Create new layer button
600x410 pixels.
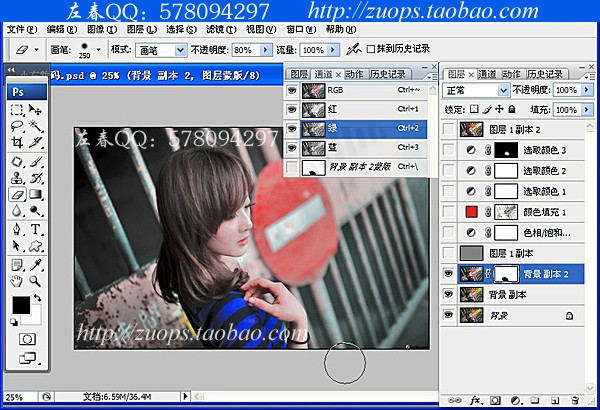coord(555,400)
